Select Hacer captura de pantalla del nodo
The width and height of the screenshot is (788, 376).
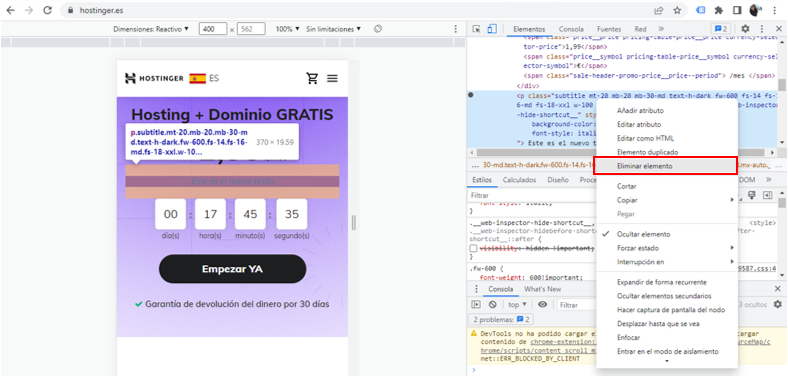tap(667, 310)
